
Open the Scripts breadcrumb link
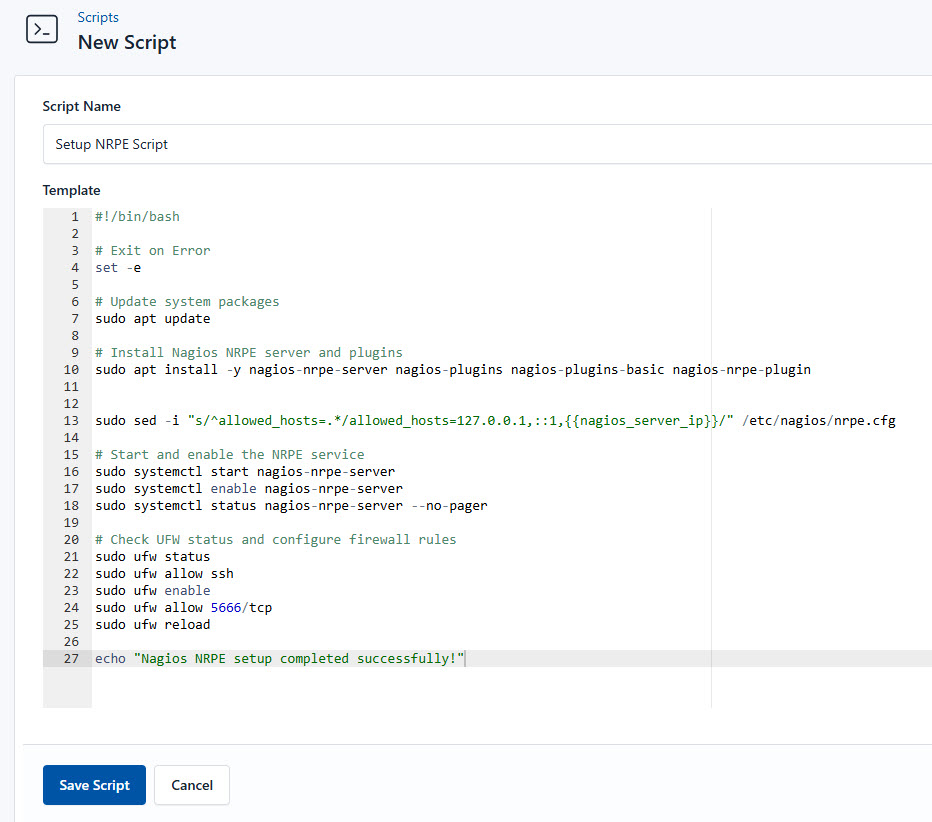pyautogui.click(x=98, y=17)
